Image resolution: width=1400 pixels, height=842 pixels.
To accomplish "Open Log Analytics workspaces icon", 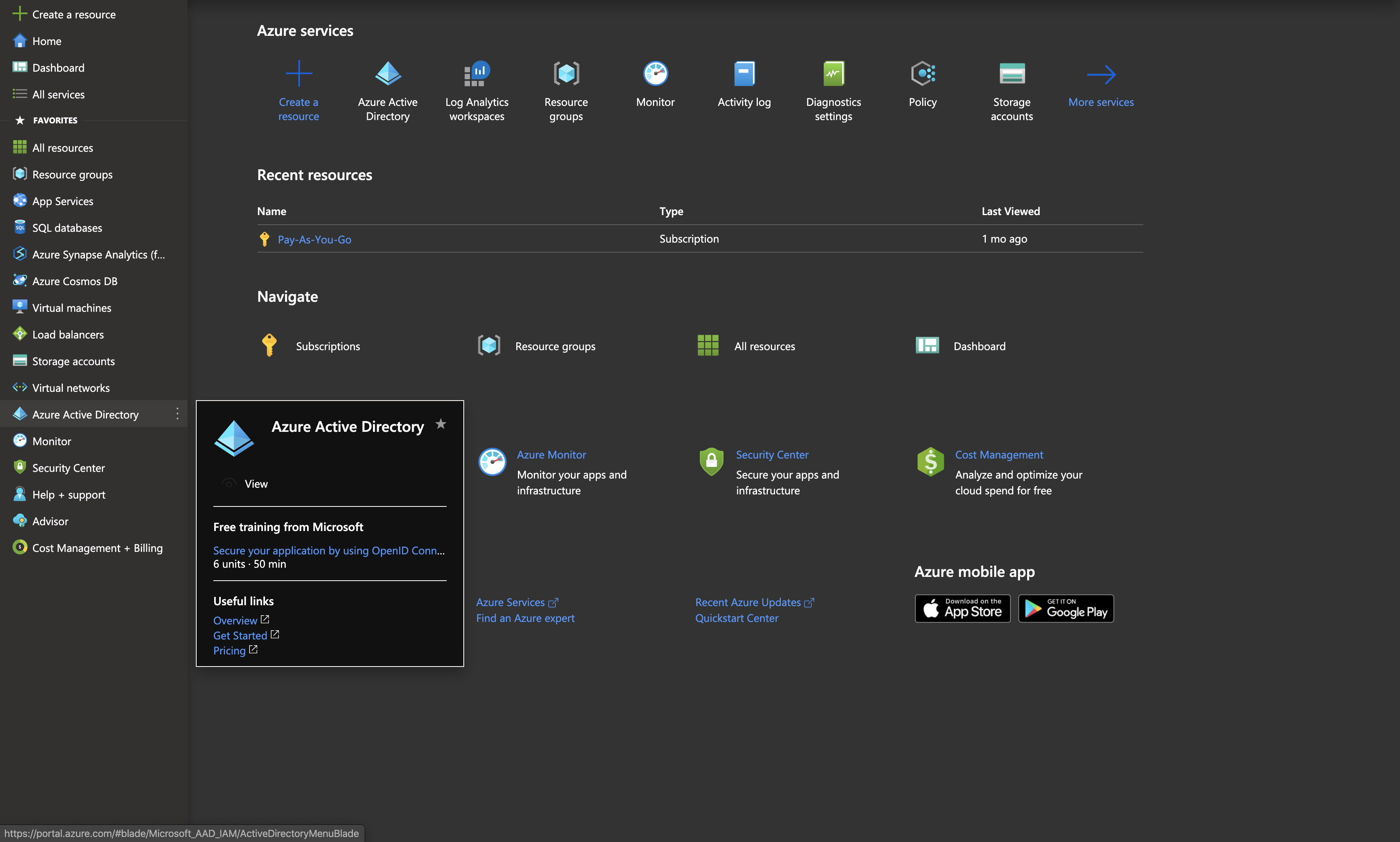I will pyautogui.click(x=477, y=74).
